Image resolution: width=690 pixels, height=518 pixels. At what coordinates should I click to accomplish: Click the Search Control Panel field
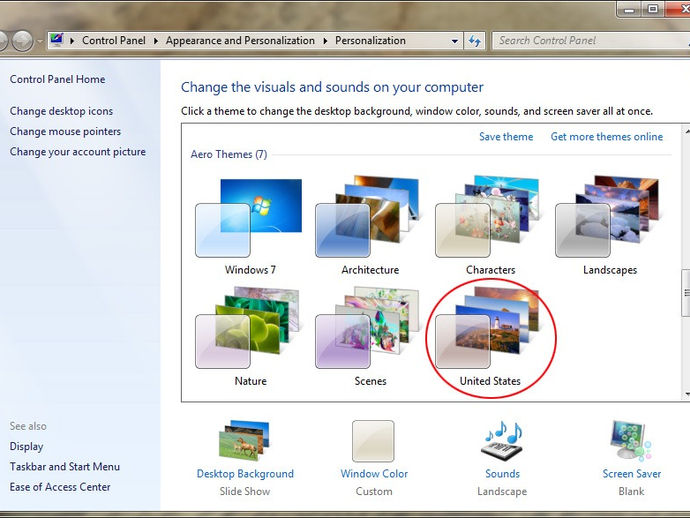point(591,41)
